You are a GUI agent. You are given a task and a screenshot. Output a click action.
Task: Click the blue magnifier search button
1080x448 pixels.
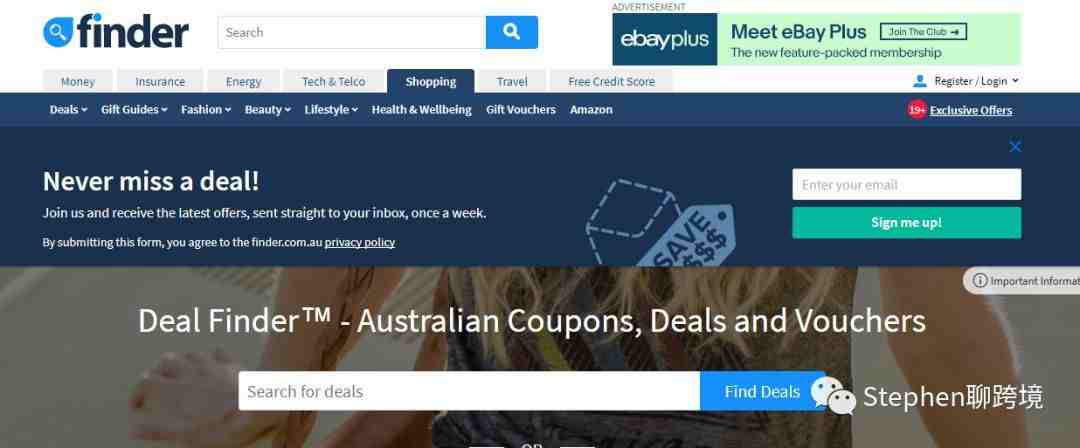coord(512,32)
